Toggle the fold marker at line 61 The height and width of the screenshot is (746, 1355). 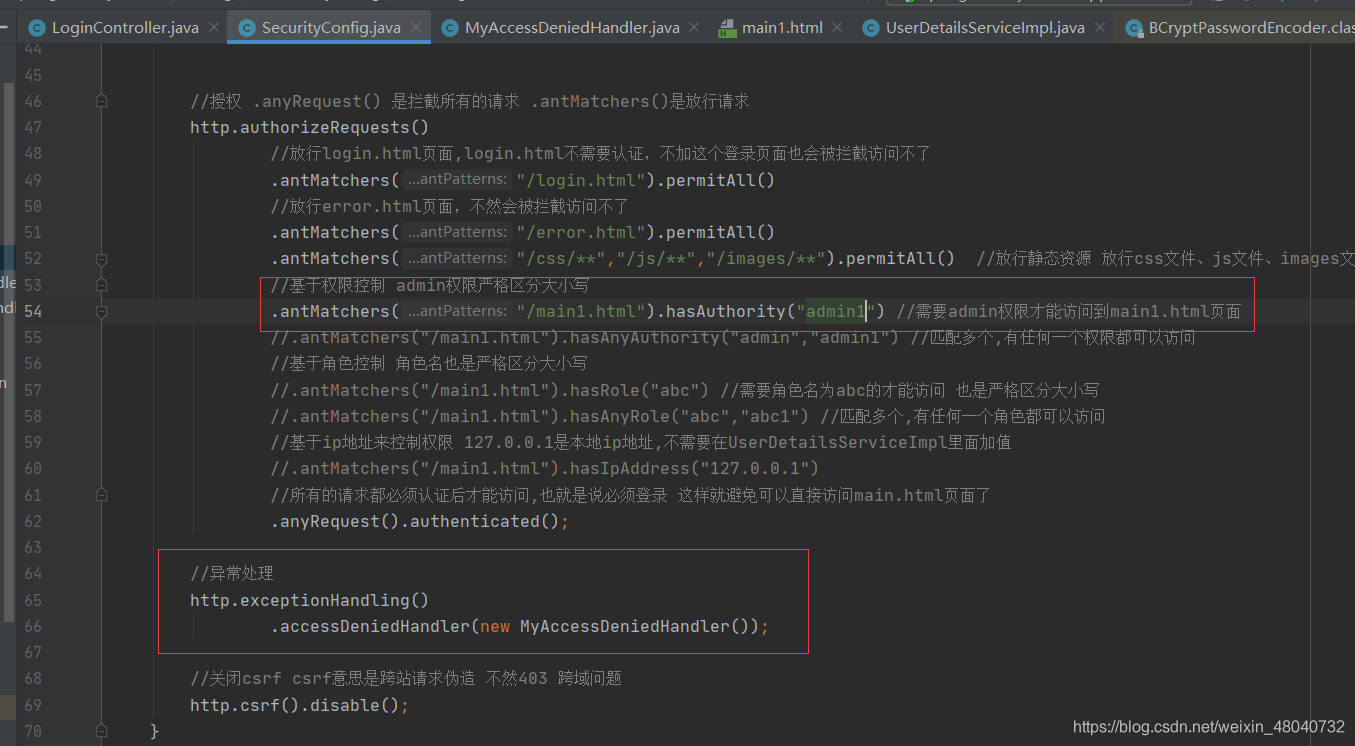click(101, 495)
